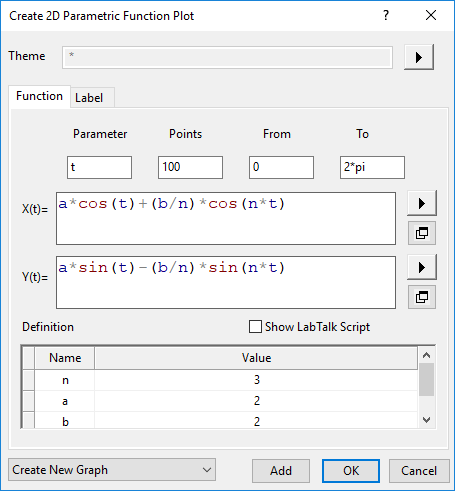Click scroll up arrow of Definition table

pos(426,355)
